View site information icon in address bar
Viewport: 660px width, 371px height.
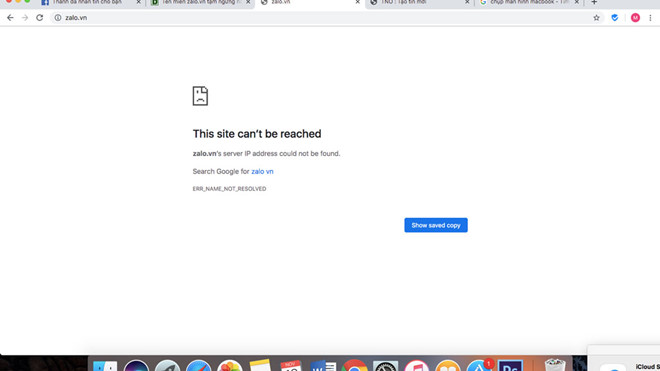point(58,18)
